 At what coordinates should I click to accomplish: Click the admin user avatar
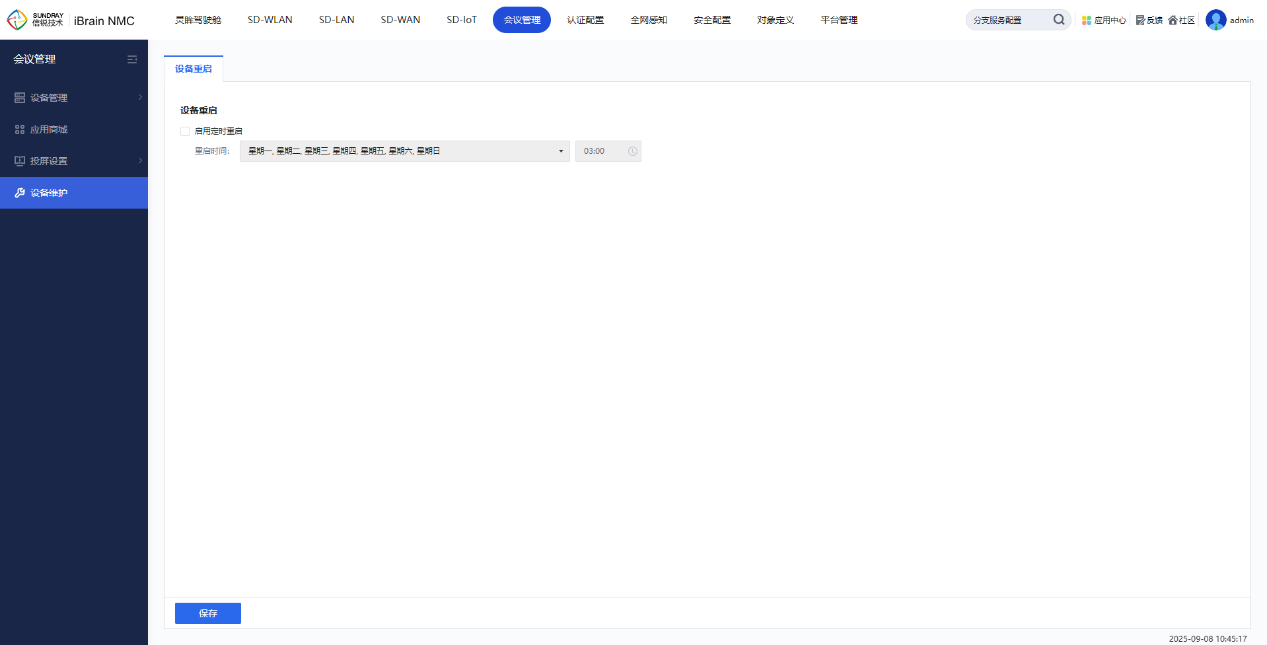[x=1216, y=20]
